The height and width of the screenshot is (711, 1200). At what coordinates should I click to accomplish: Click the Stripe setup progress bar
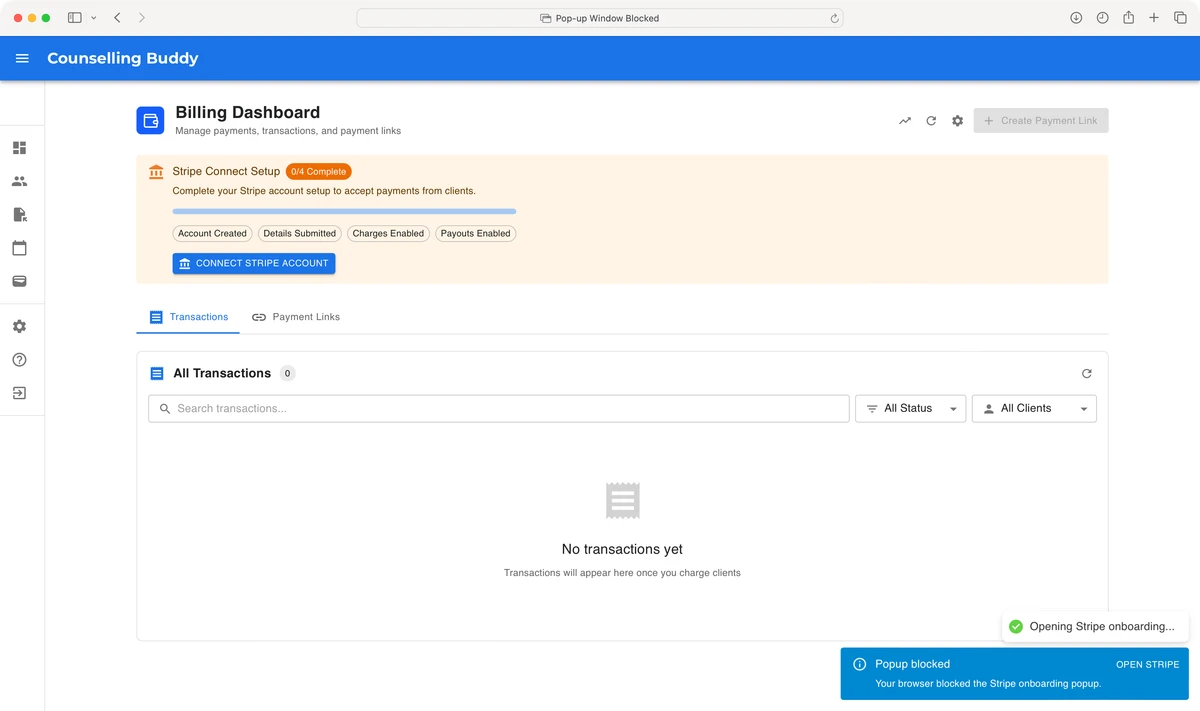point(344,211)
